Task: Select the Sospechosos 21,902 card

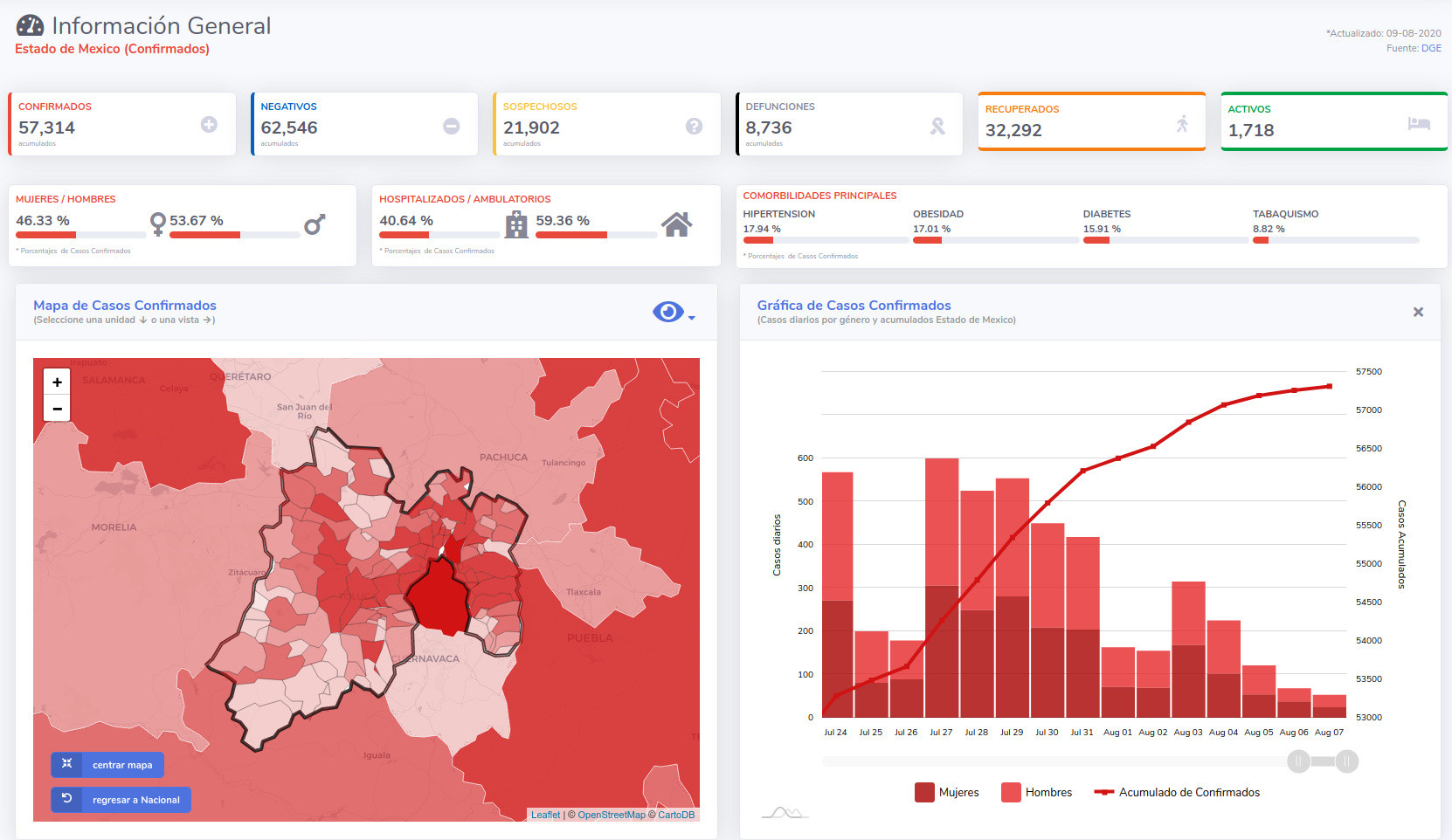Action: (x=607, y=124)
